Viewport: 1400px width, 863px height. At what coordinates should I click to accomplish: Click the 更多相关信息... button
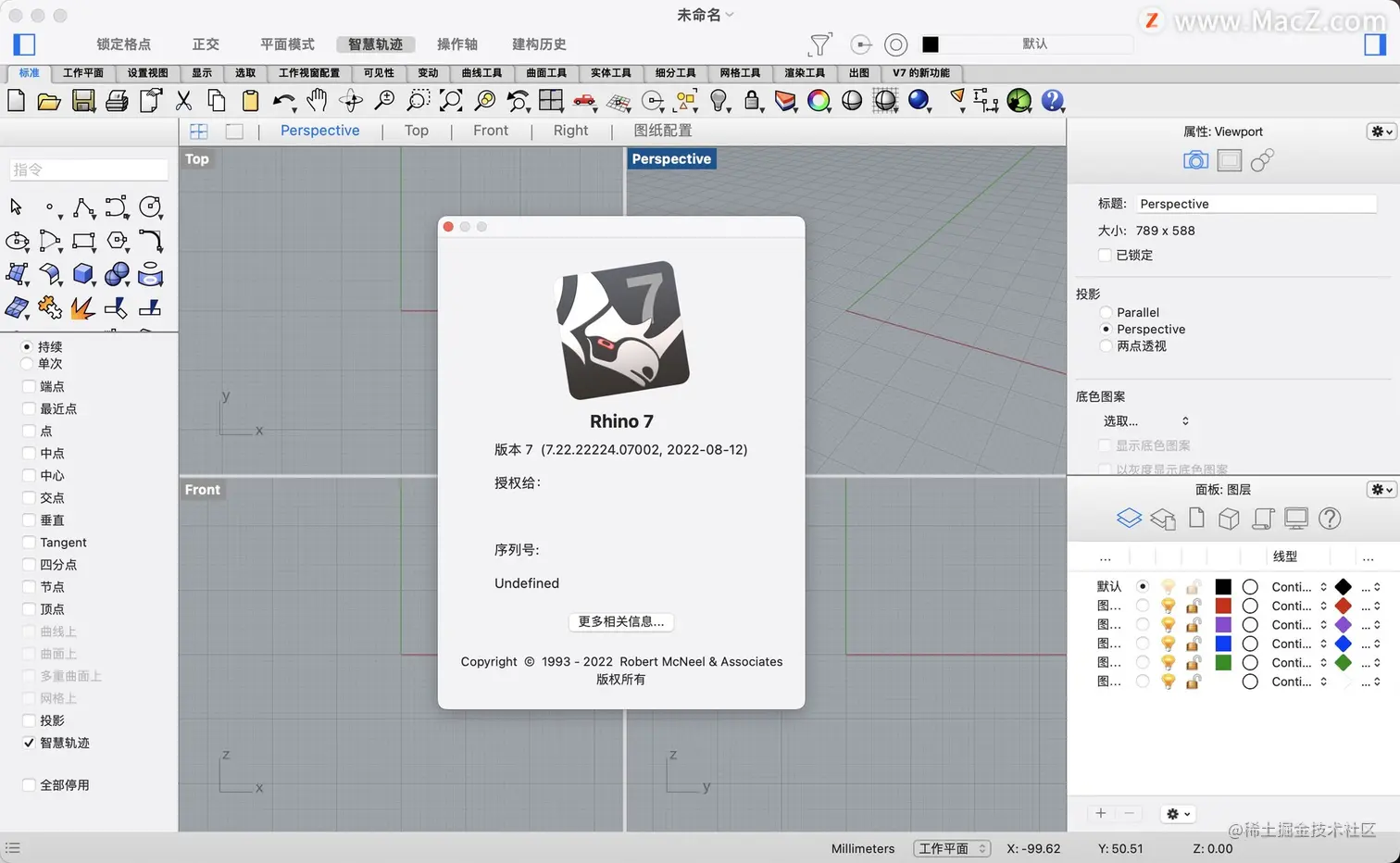(x=621, y=621)
